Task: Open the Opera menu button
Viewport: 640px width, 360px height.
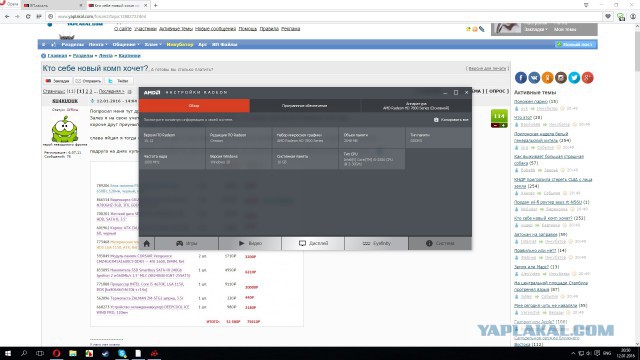Action: point(9,4)
